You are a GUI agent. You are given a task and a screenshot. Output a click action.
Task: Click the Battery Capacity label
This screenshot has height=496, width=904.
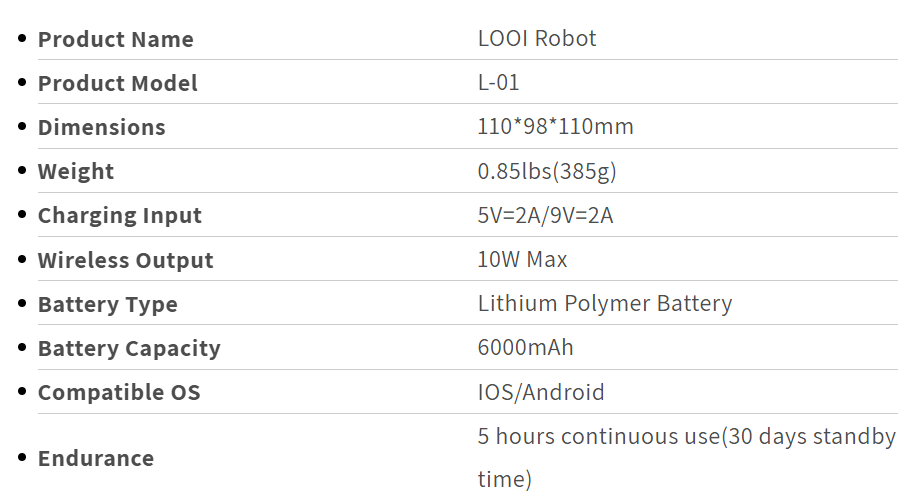tap(129, 348)
